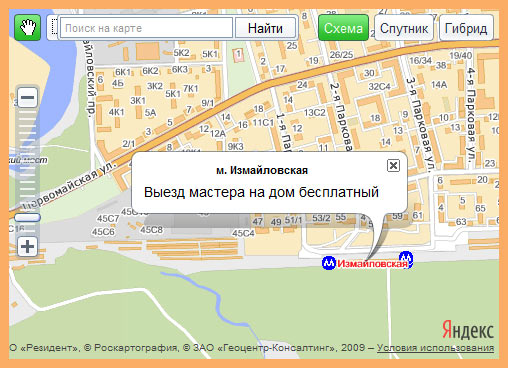Click building number 53/2
508x368 pixels.
(x=321, y=218)
